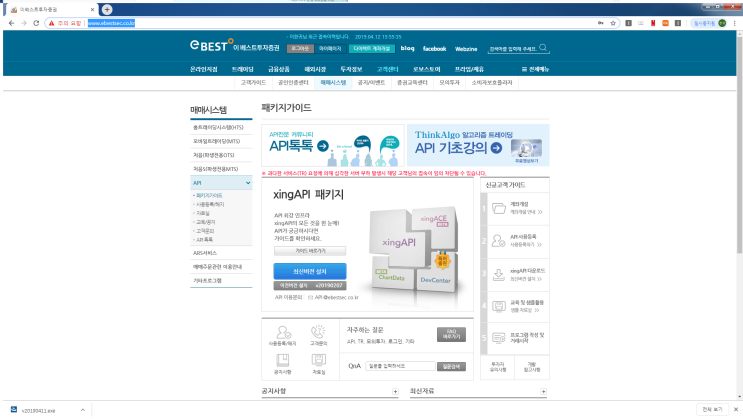This screenshot has width=743, height=419.
Task: Click the 공지사항 book icon
Action: coord(283,360)
